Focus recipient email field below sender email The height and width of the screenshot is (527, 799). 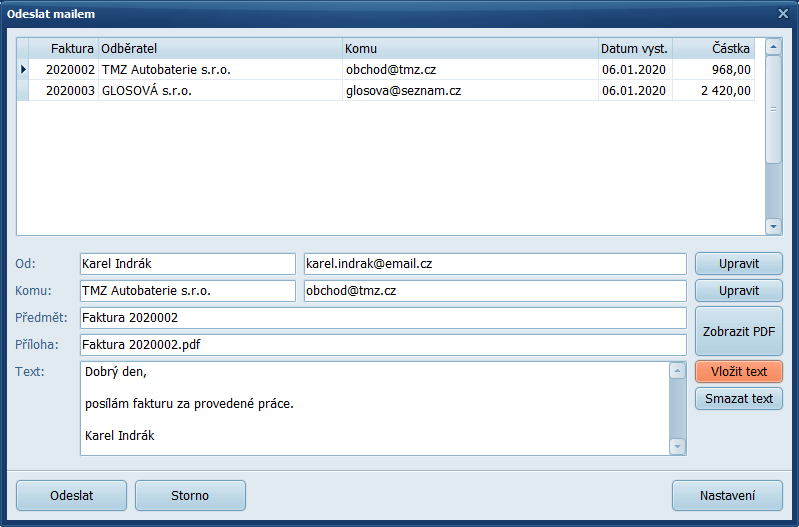(495, 291)
